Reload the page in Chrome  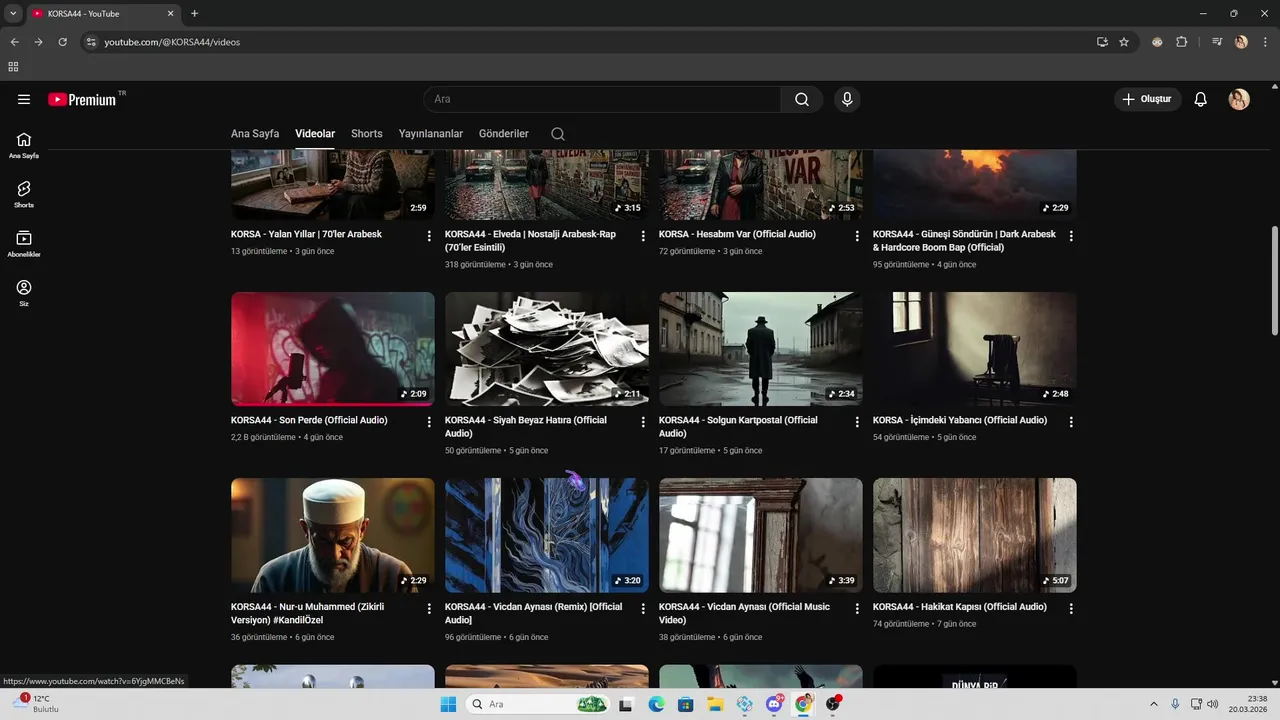pyautogui.click(x=62, y=42)
